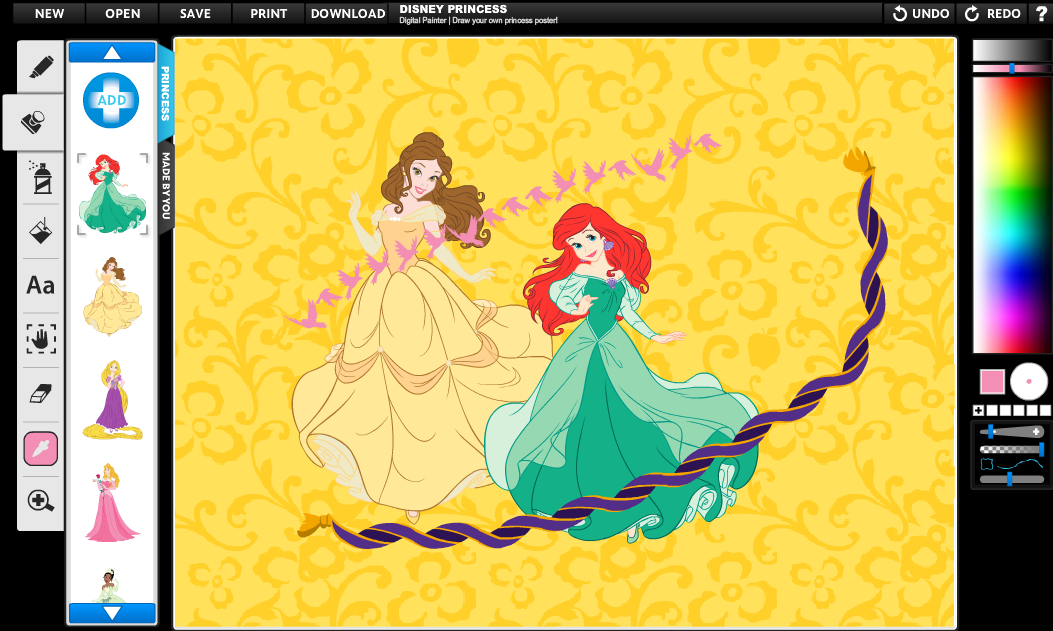The image size is (1053, 631).
Task: Switch to the MADE BY YOU tab
Action: point(166,185)
